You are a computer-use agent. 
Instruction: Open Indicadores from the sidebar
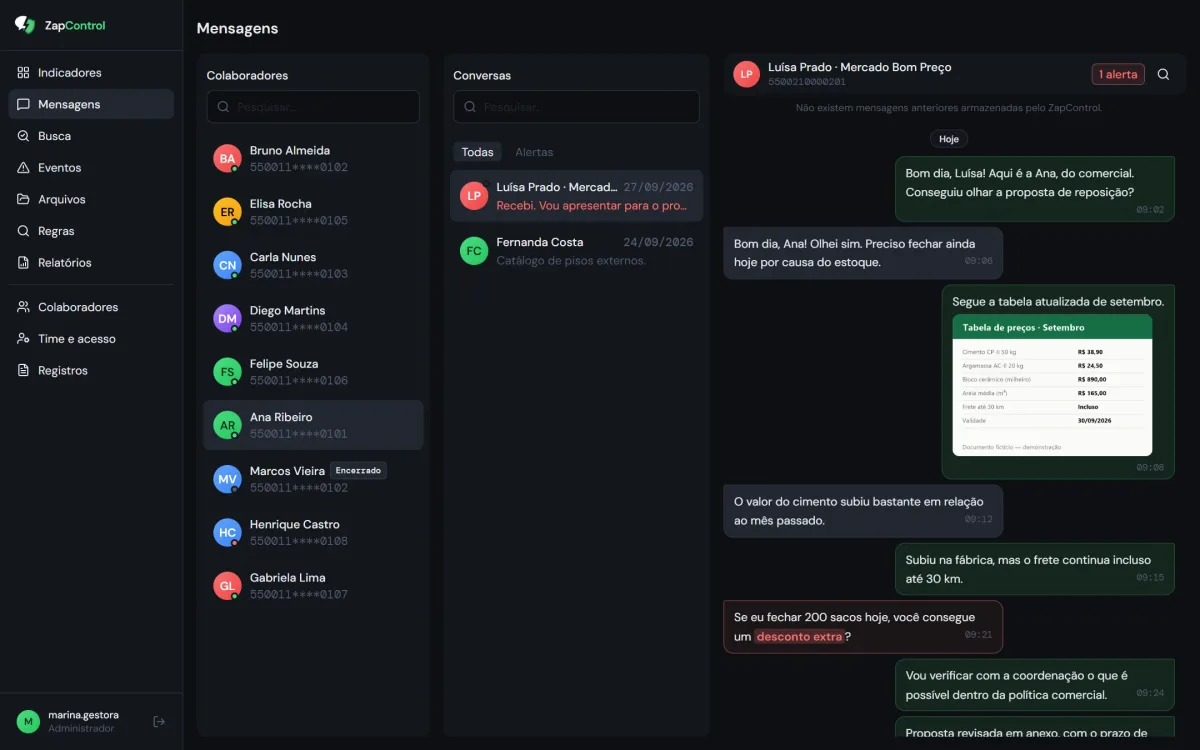[x=91, y=73]
